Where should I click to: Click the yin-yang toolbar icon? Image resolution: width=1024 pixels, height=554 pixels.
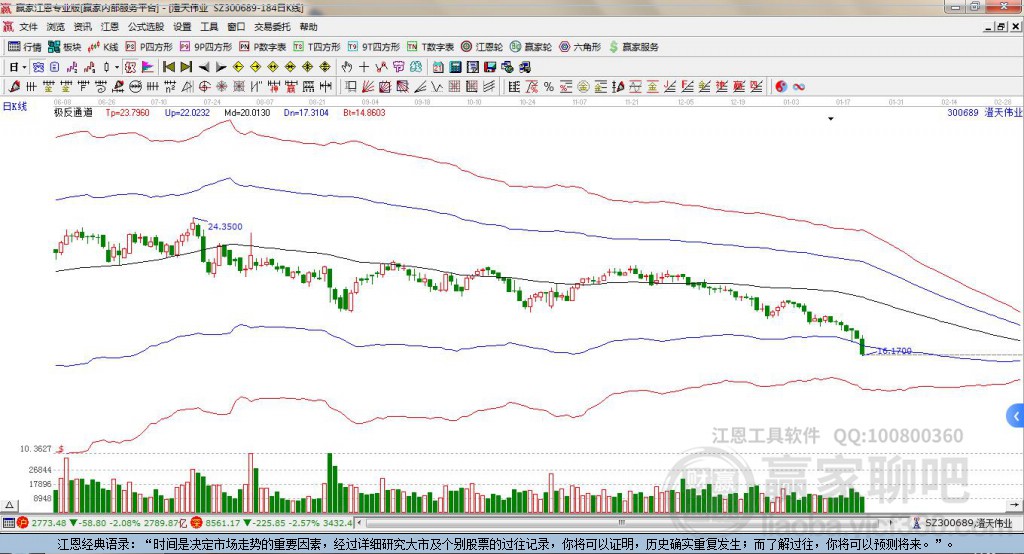(x=781, y=86)
